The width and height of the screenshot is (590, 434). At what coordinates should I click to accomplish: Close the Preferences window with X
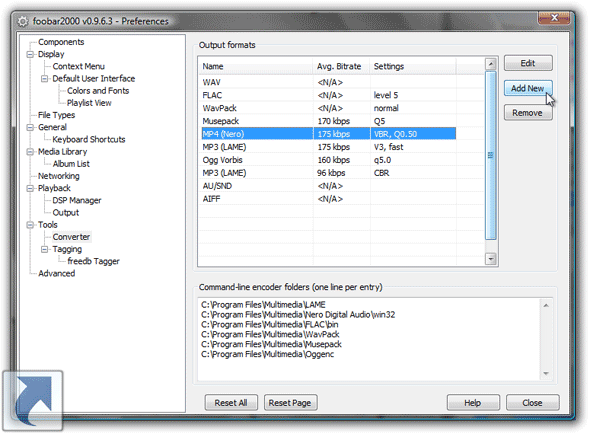pos(554,18)
